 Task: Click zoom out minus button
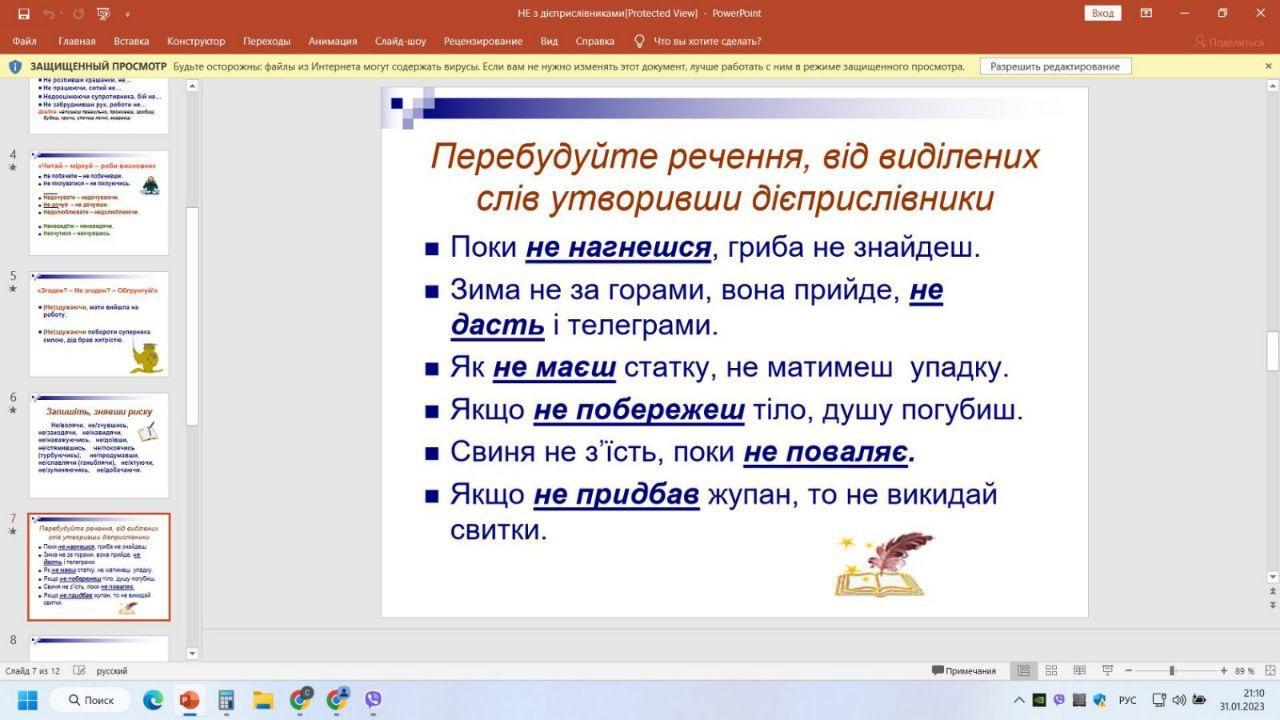tap(1129, 671)
